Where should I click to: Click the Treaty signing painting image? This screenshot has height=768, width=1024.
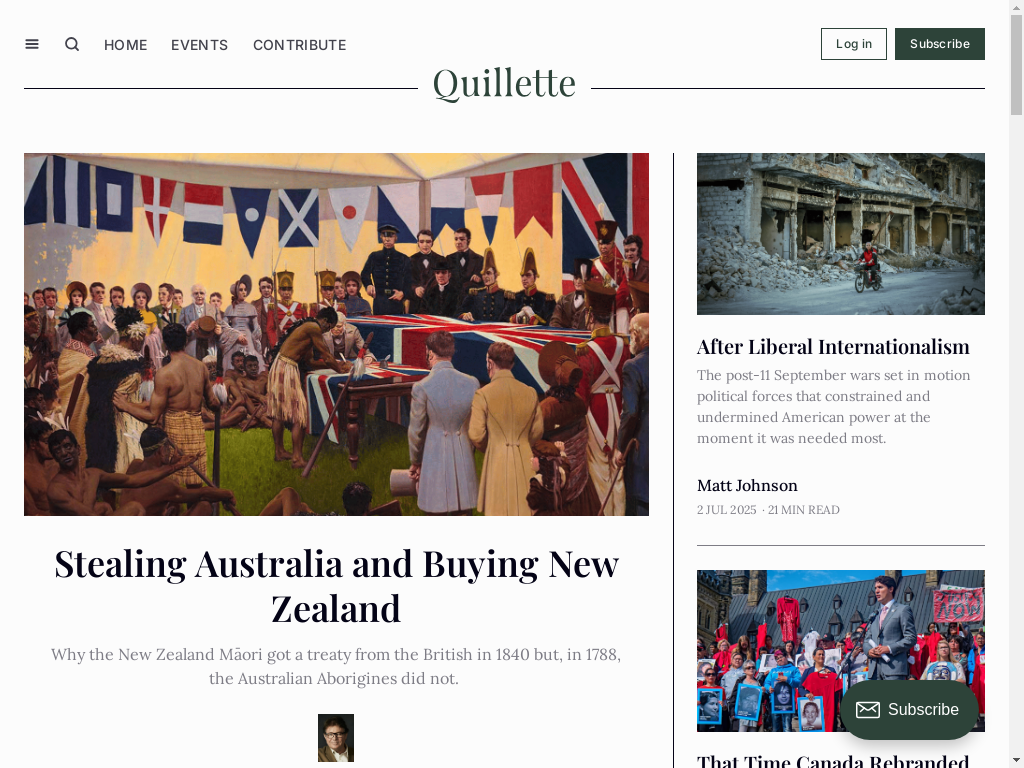336,334
